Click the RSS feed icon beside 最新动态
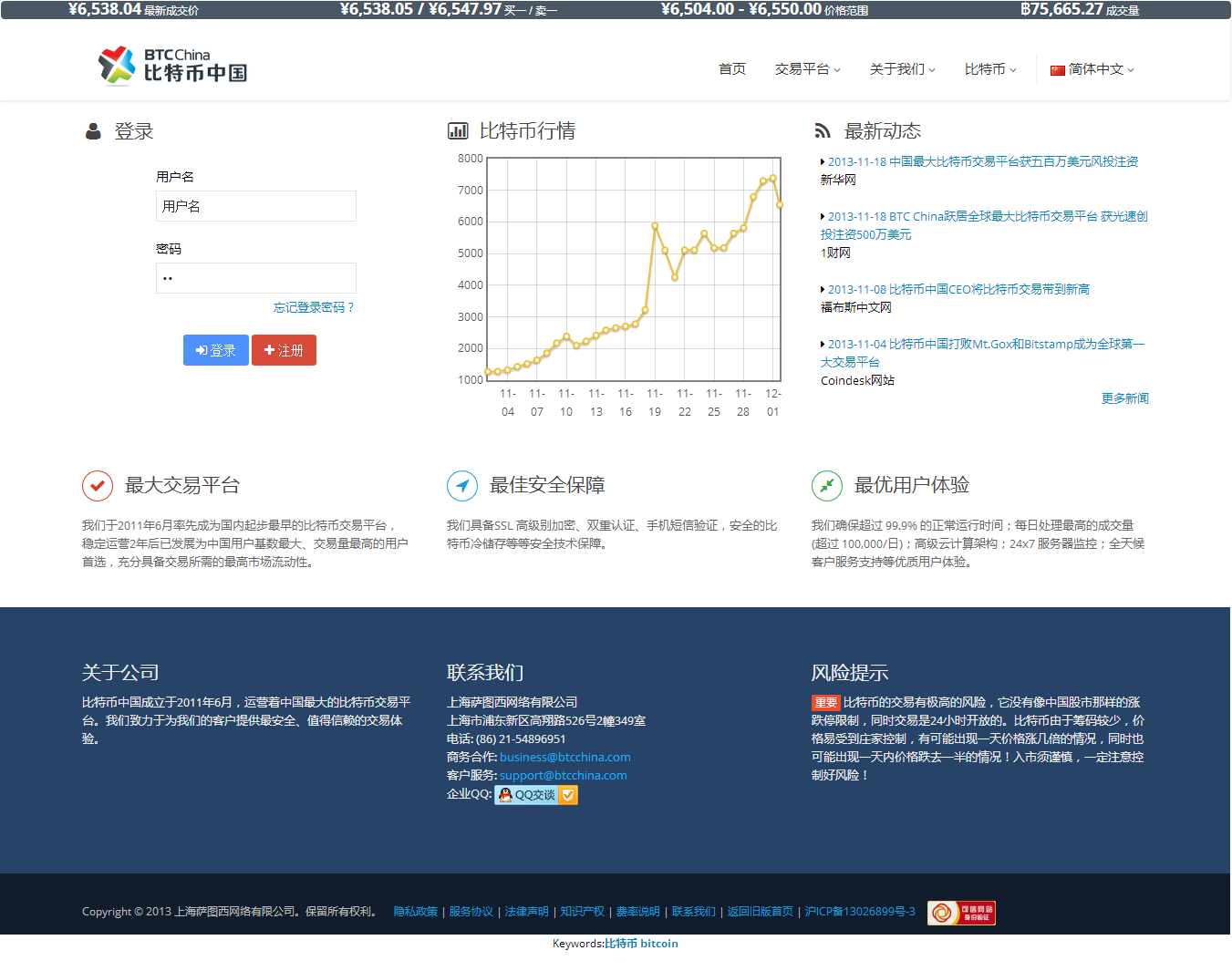1232x971 pixels. (823, 130)
